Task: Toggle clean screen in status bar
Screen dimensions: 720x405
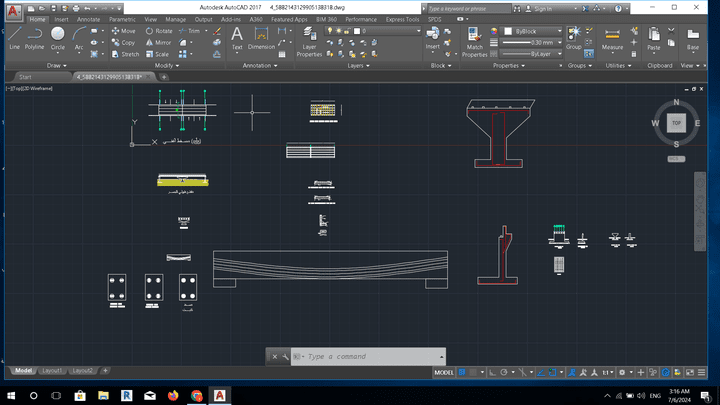Action: pyautogui.click(x=690, y=372)
